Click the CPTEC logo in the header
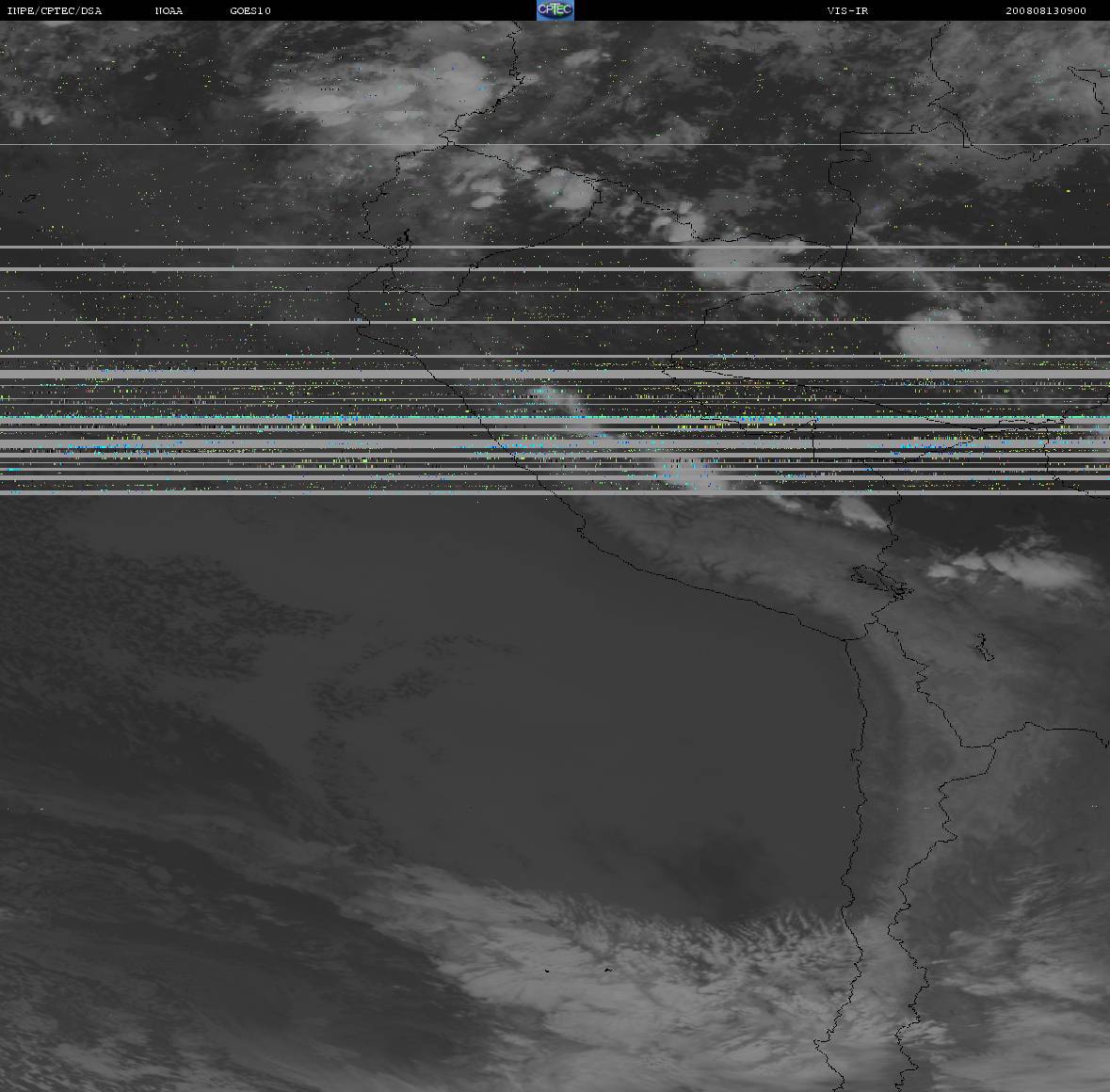 [555, 10]
